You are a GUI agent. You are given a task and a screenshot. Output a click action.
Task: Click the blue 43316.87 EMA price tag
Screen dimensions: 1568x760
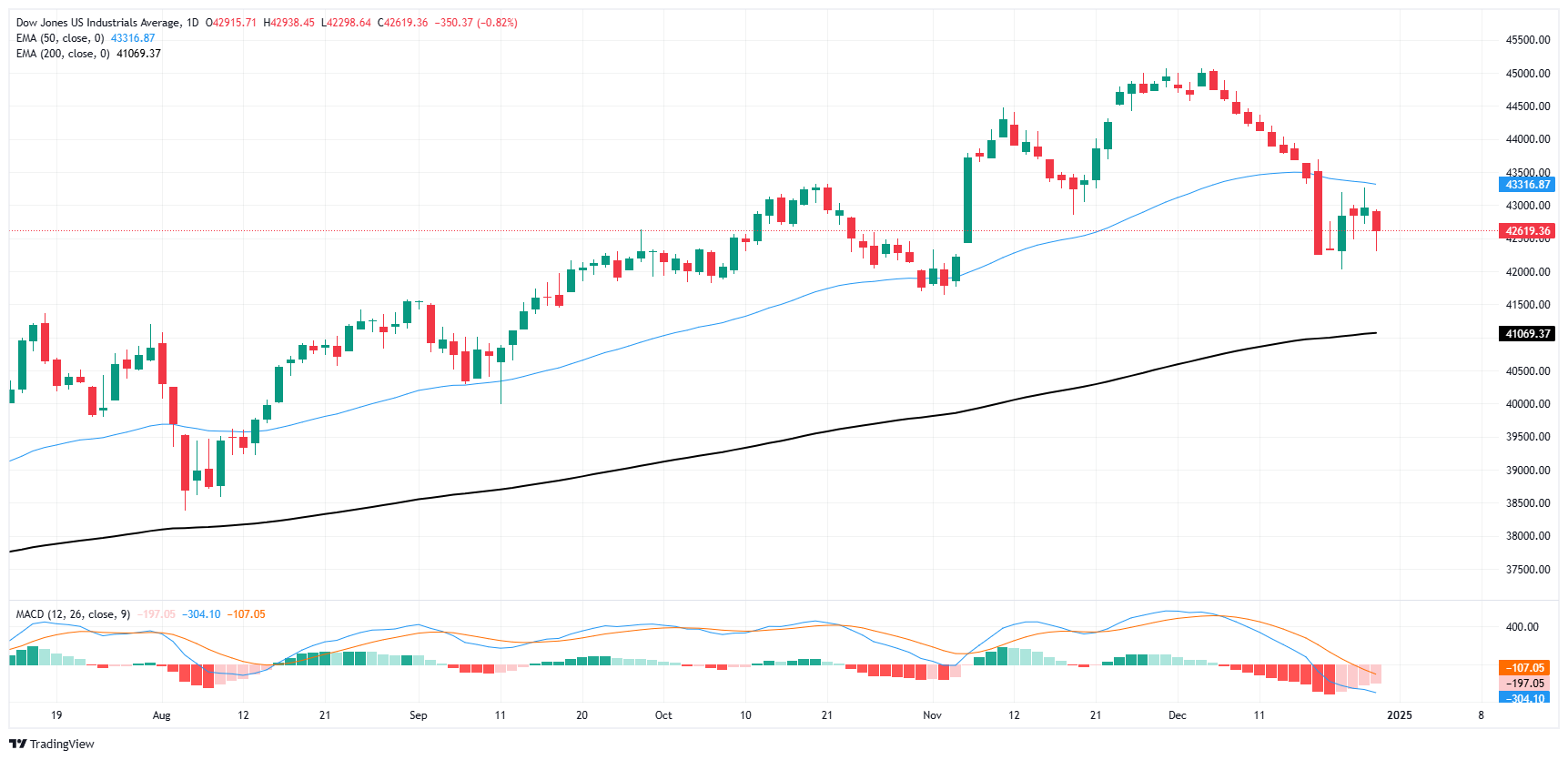pyautogui.click(x=1527, y=185)
